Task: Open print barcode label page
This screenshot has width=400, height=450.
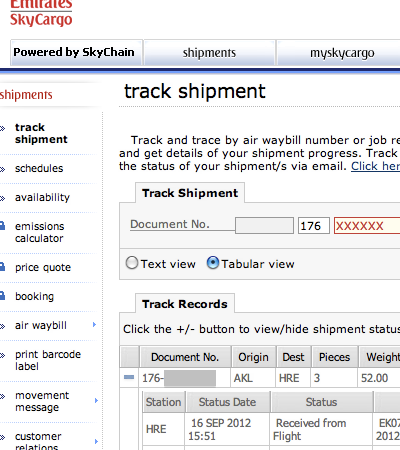Action: coord(48,360)
